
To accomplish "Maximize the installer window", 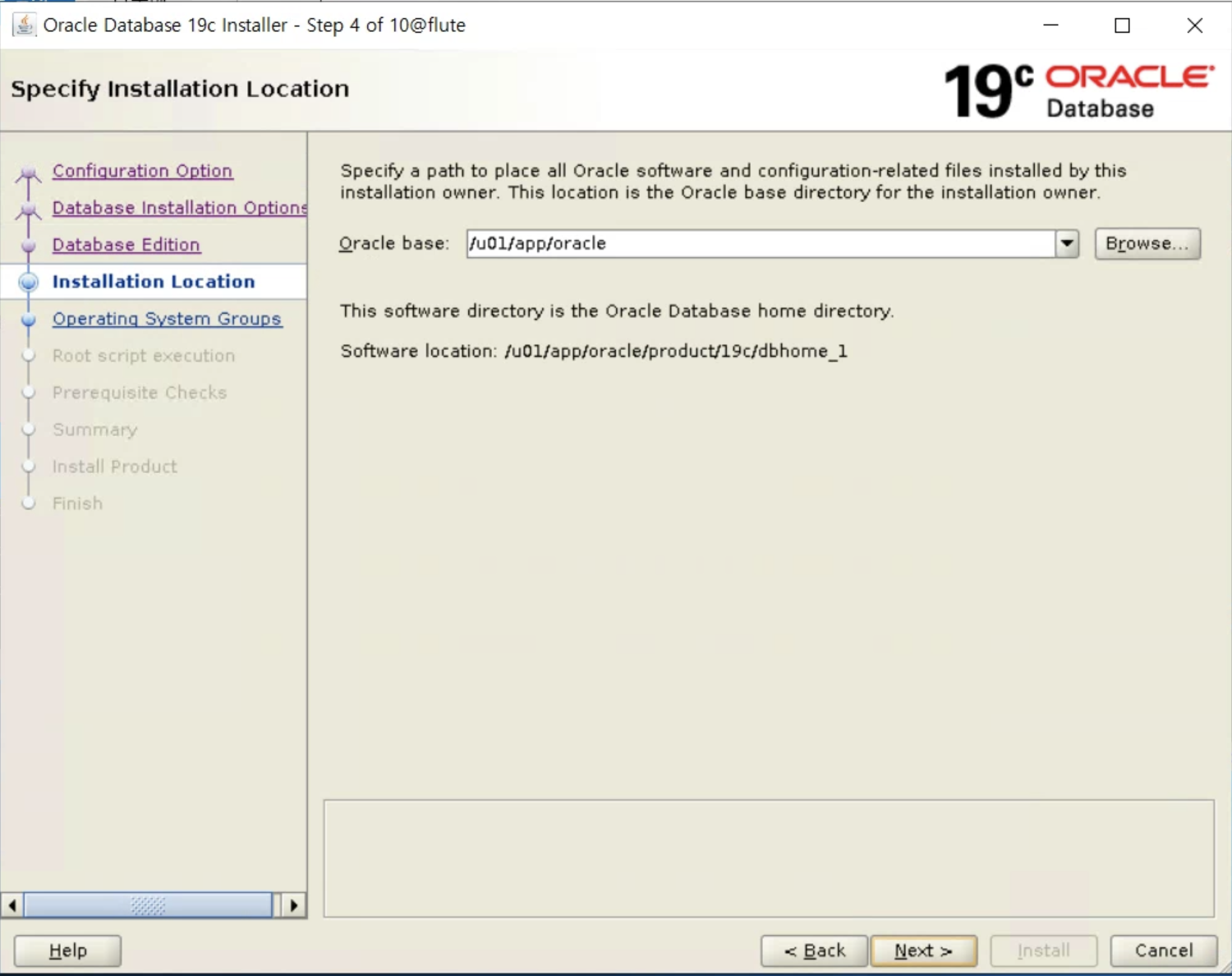I will 1122,25.
